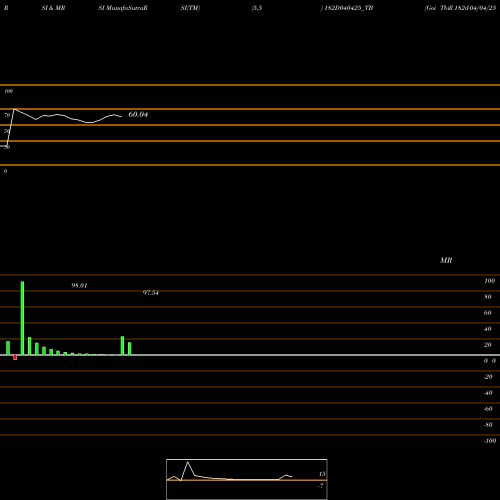This screenshot has width=500, height=500.
Task: Click the white RSI line peak
Action: click(14, 109)
